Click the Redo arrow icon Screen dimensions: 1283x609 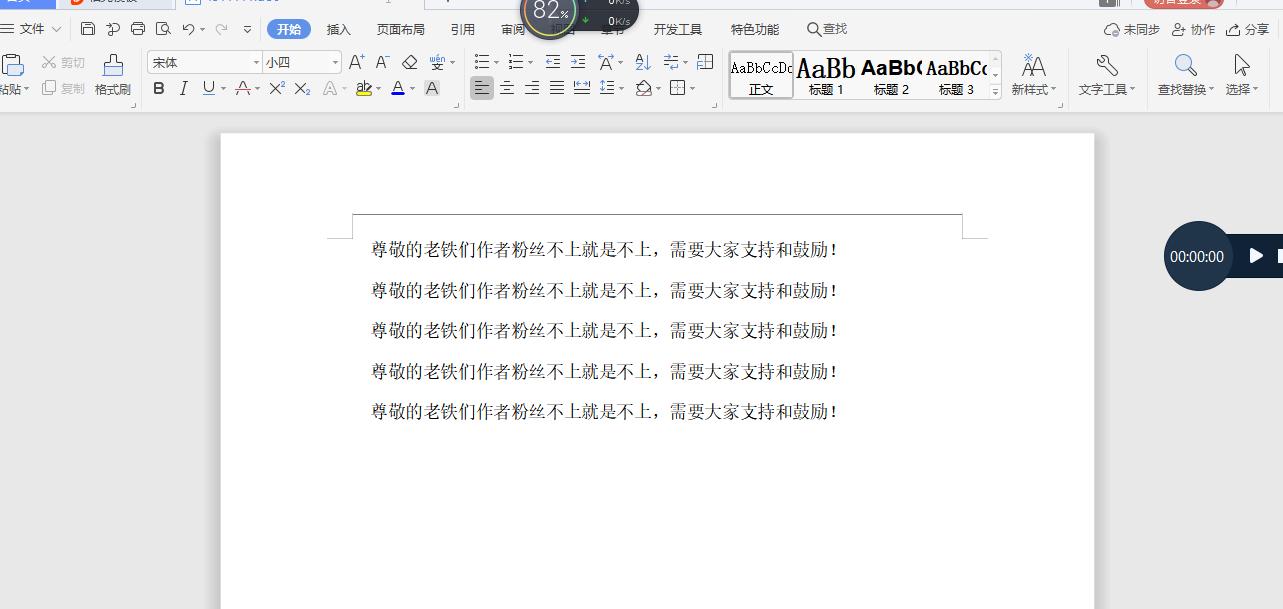pos(221,29)
